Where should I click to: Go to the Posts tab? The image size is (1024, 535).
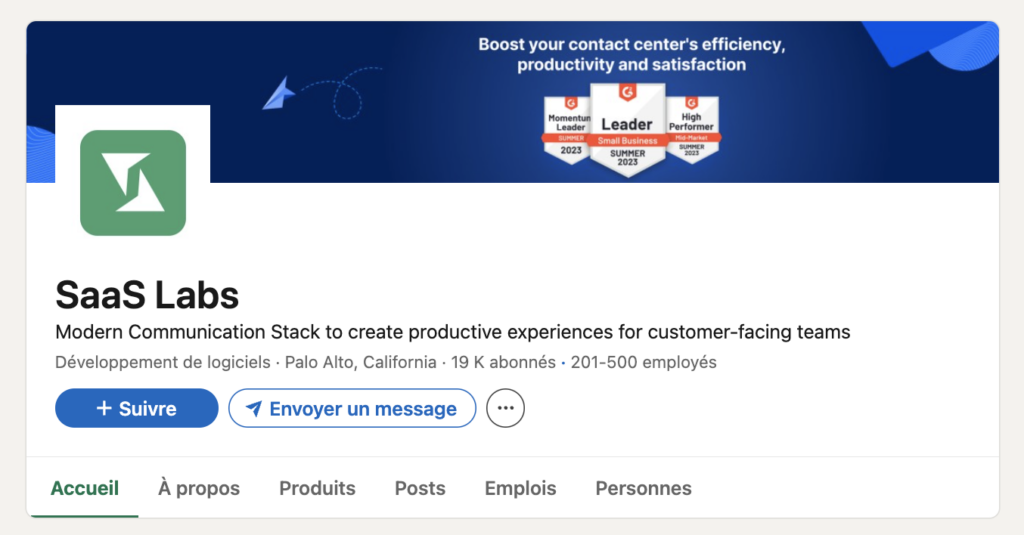(420, 488)
